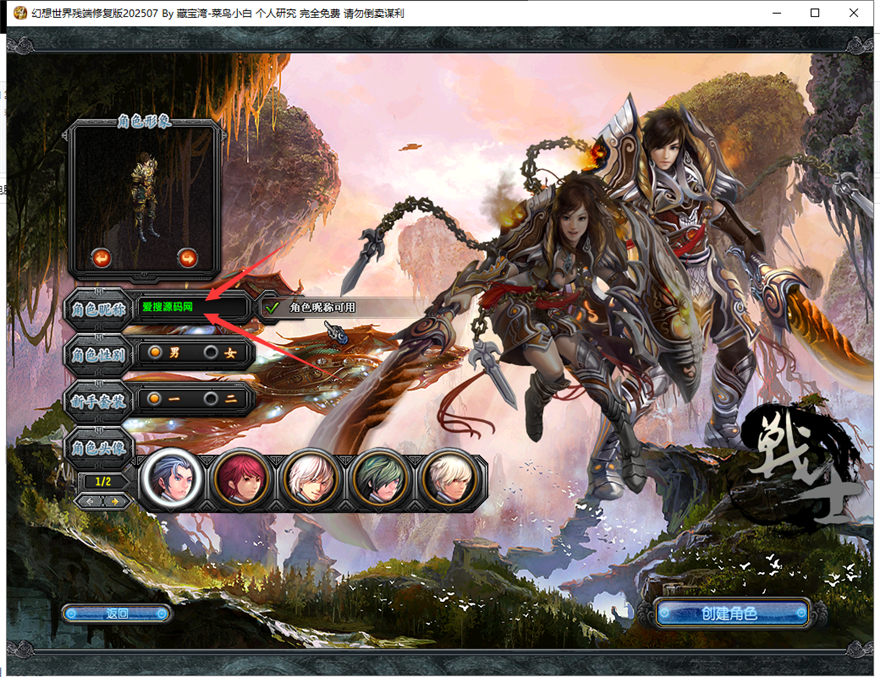Click the 1/2 avatar page indicator

(x=103, y=482)
